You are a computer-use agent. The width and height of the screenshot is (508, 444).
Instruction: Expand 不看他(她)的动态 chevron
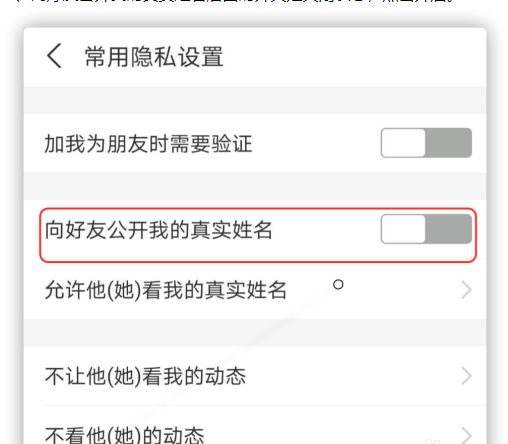click(466, 435)
